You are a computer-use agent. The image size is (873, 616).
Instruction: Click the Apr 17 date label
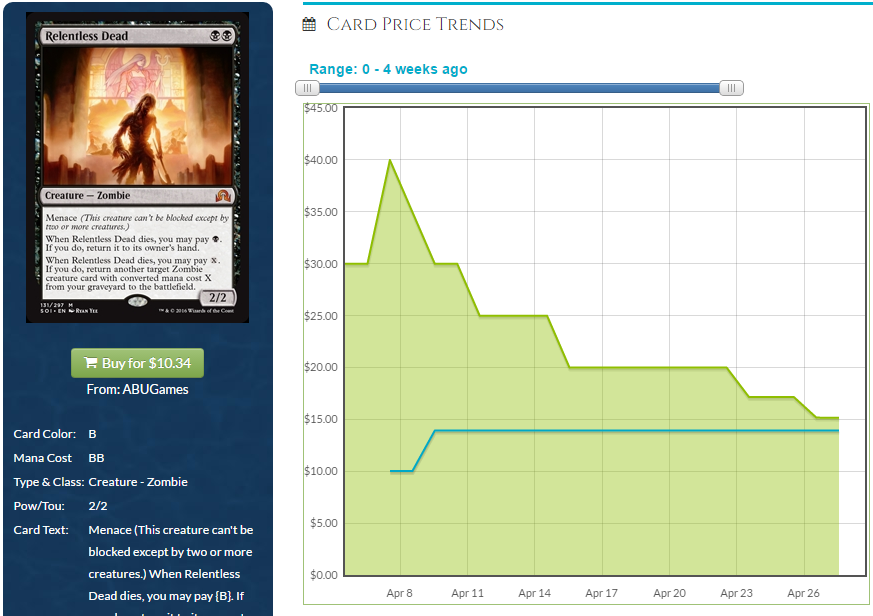pos(601,593)
